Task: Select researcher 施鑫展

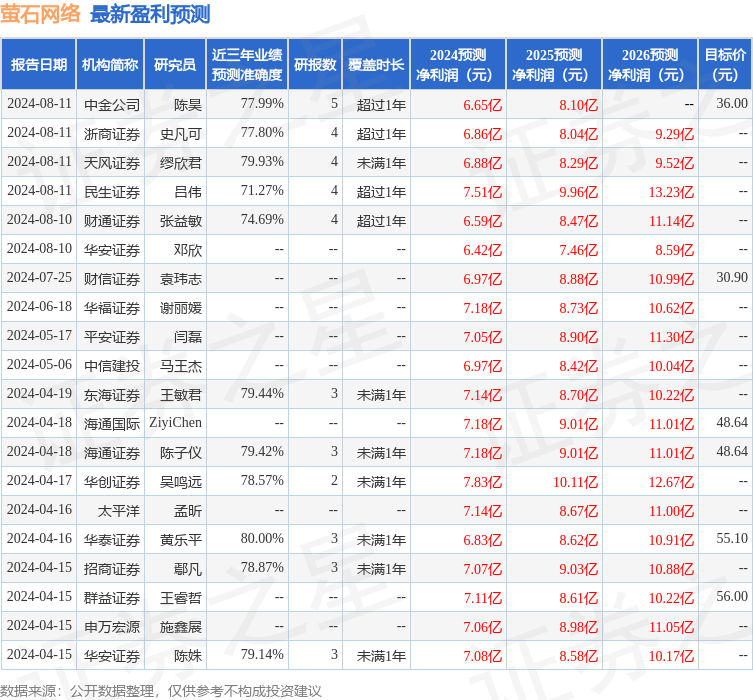Action: click(x=181, y=627)
